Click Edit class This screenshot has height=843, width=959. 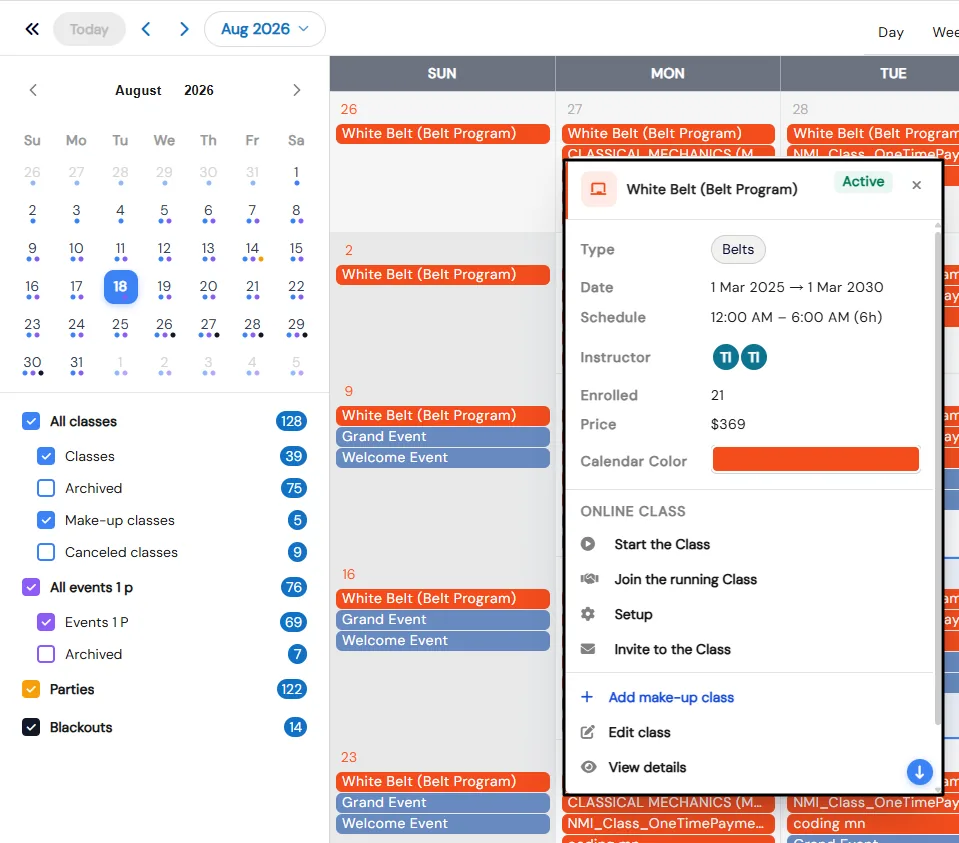[x=639, y=732]
